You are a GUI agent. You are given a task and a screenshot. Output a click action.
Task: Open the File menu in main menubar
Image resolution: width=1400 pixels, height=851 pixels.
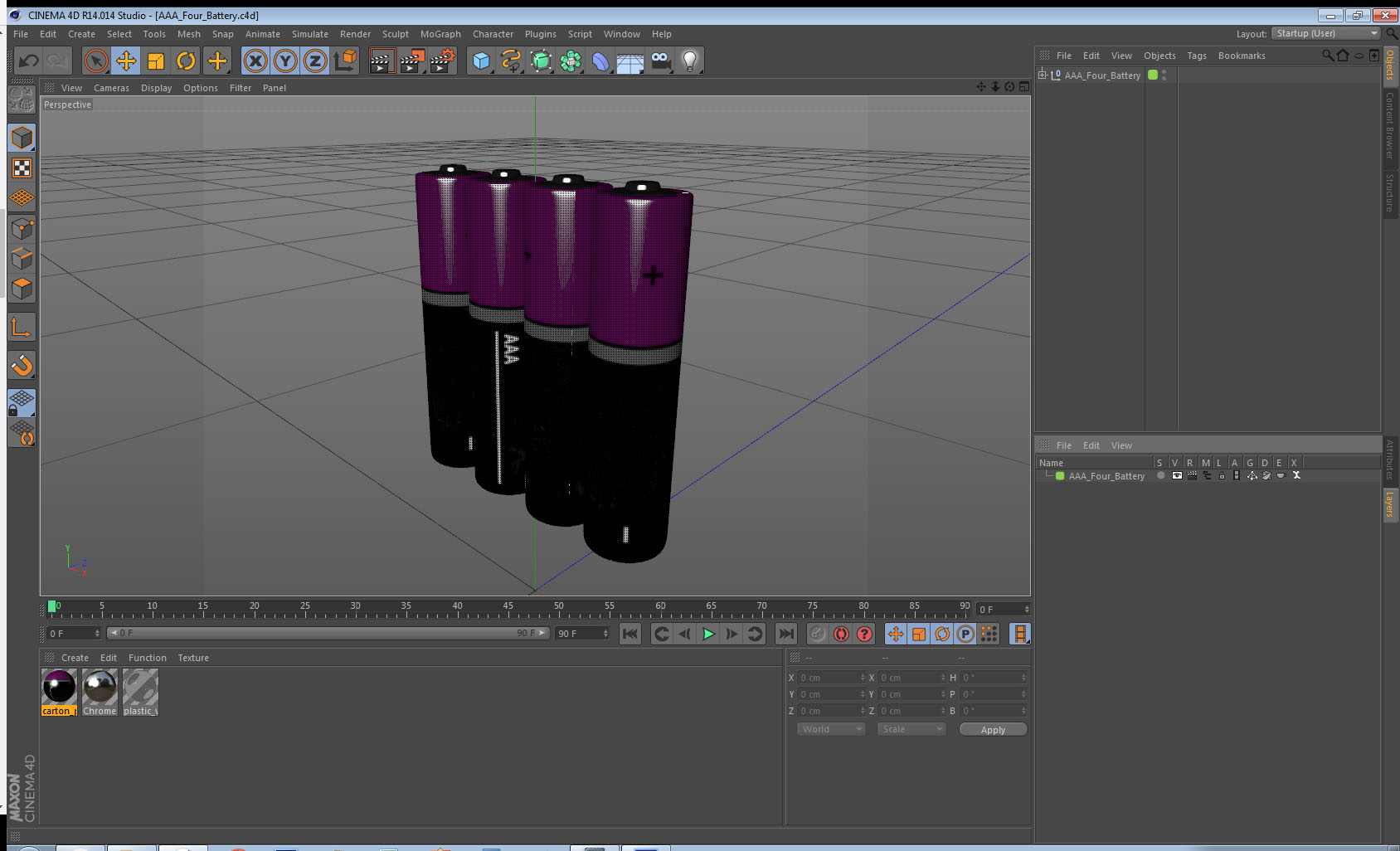pyautogui.click(x=21, y=34)
